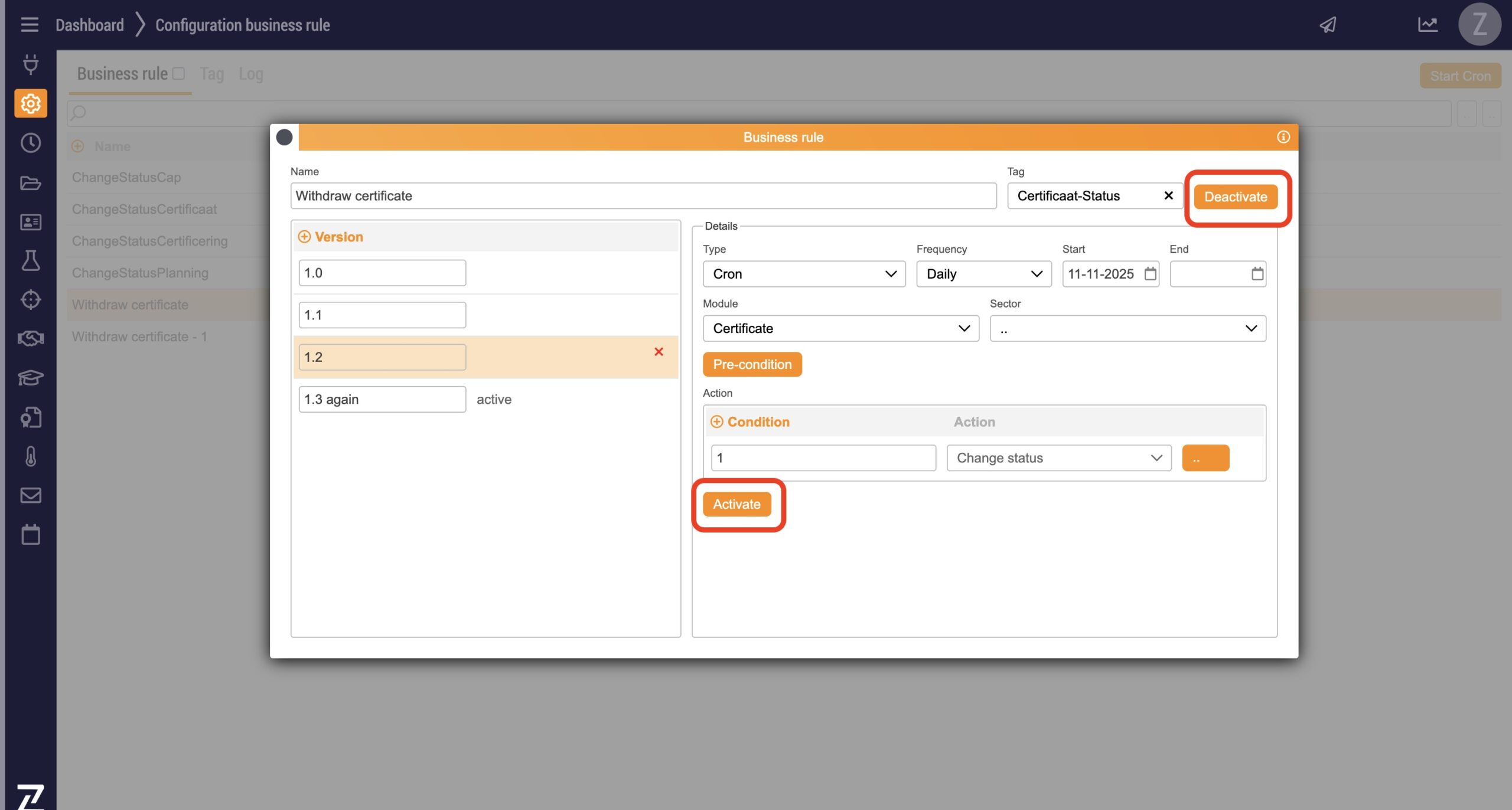Open the statistics chart icon
1512x810 pixels.
(x=1428, y=25)
